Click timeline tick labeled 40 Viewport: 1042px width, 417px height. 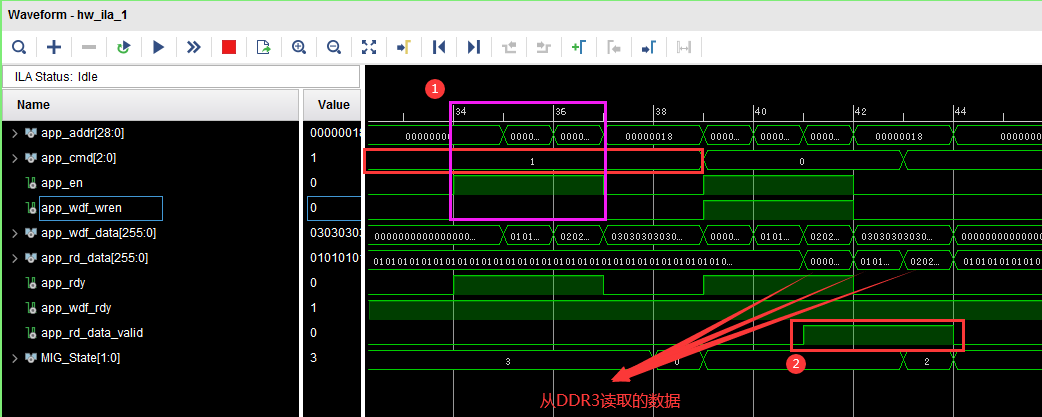[761, 112]
